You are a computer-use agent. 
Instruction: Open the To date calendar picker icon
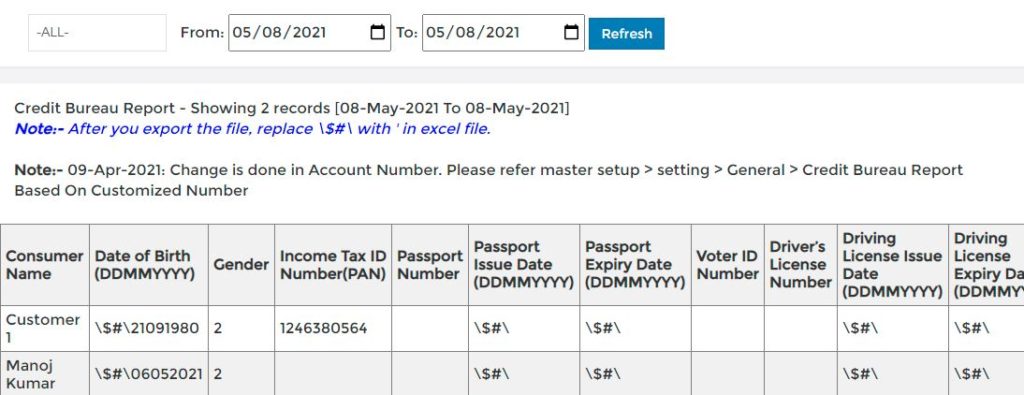[x=571, y=32]
